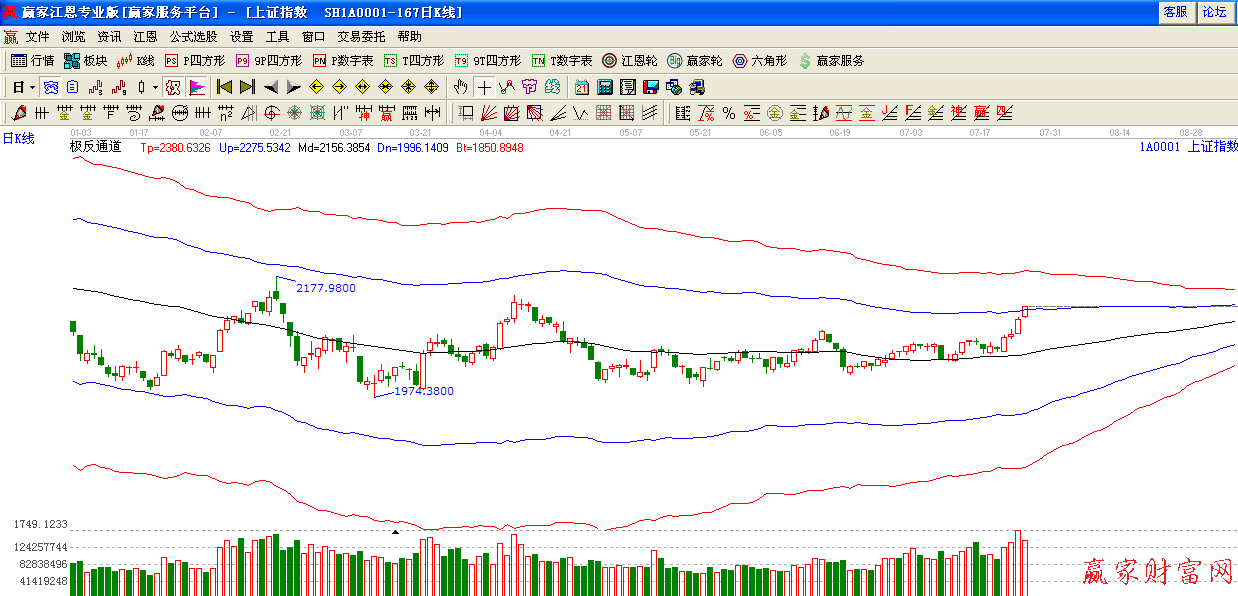Open the 公式选股 menu

coord(193,37)
